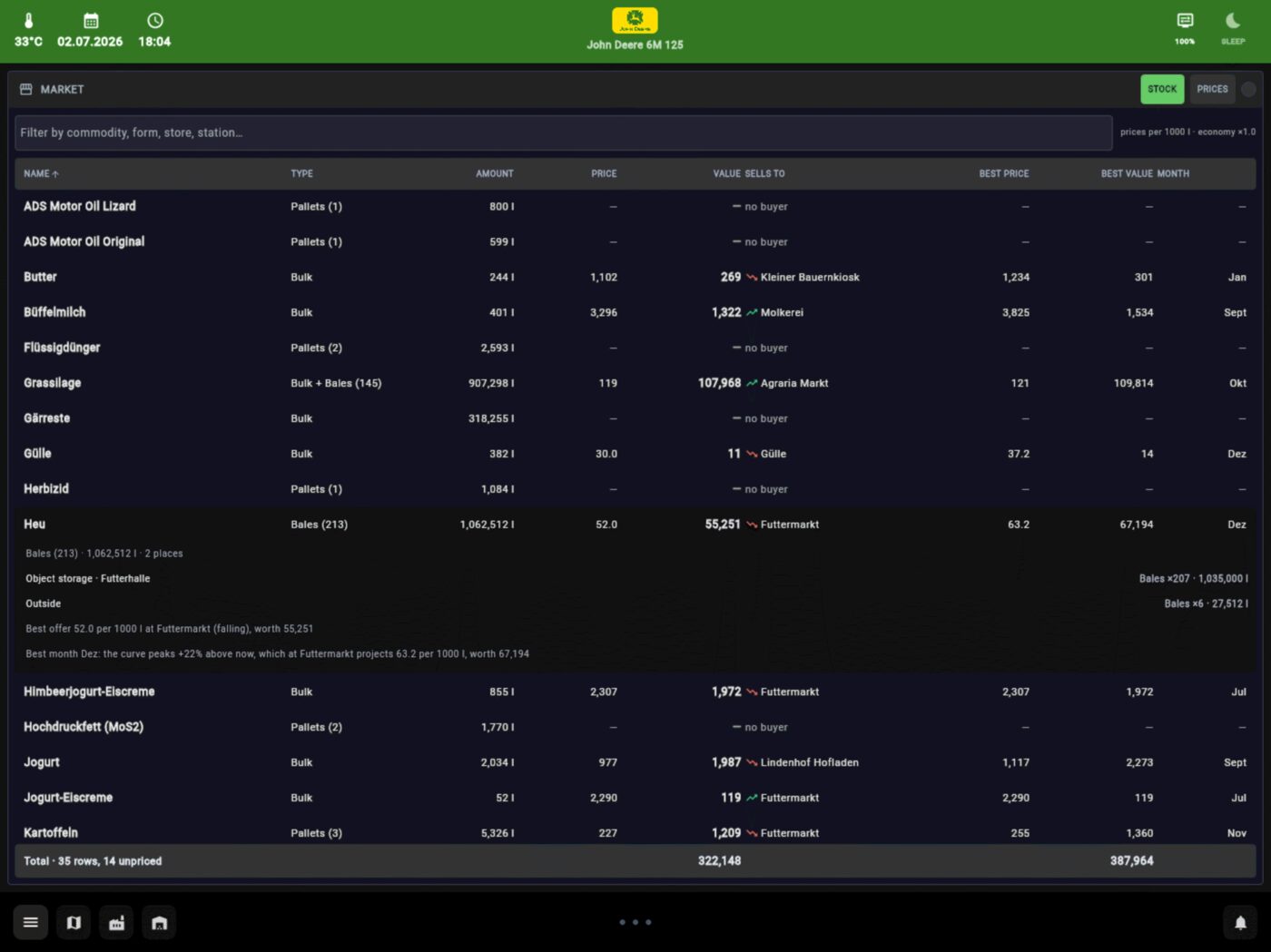1271x952 pixels.
Task: Open the factory production icon
Action: click(x=116, y=923)
